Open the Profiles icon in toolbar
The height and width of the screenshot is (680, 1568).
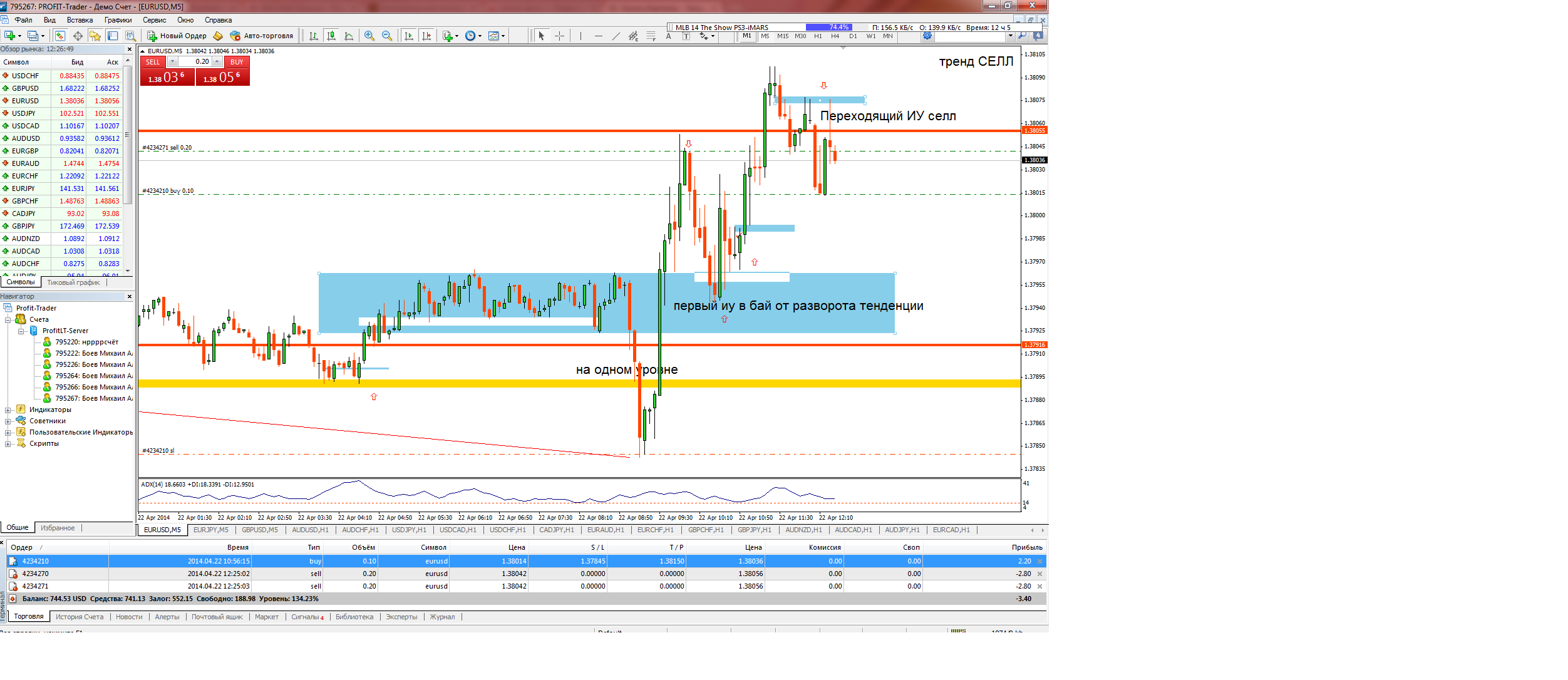[x=33, y=36]
